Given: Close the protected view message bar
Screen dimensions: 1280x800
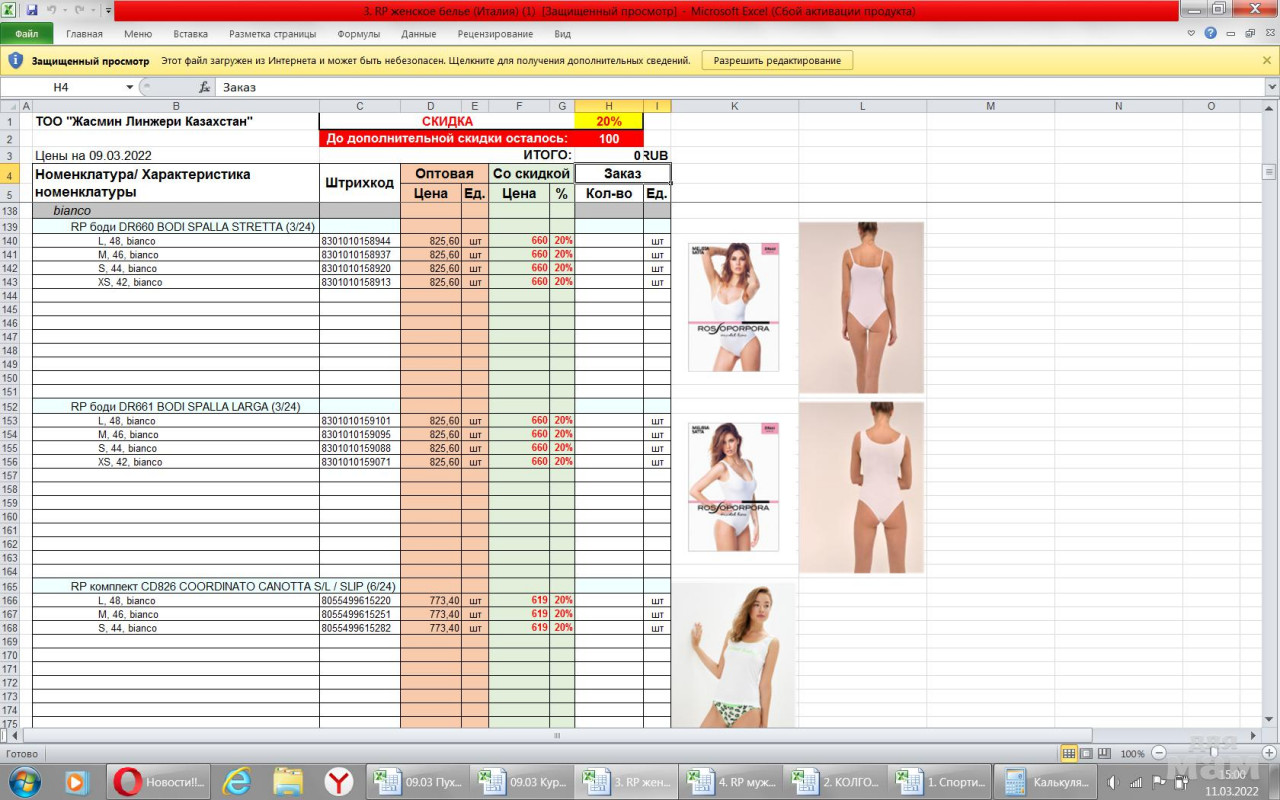Looking at the screenshot, I should 1267,60.
